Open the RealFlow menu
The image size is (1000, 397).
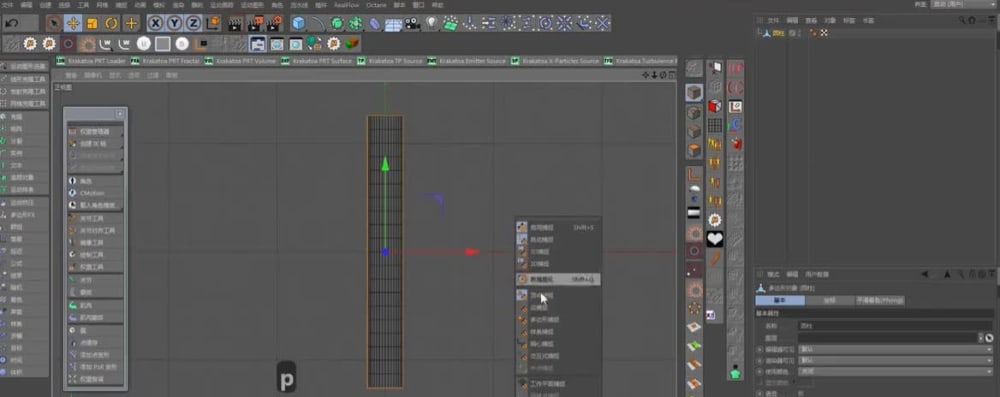[x=347, y=4]
